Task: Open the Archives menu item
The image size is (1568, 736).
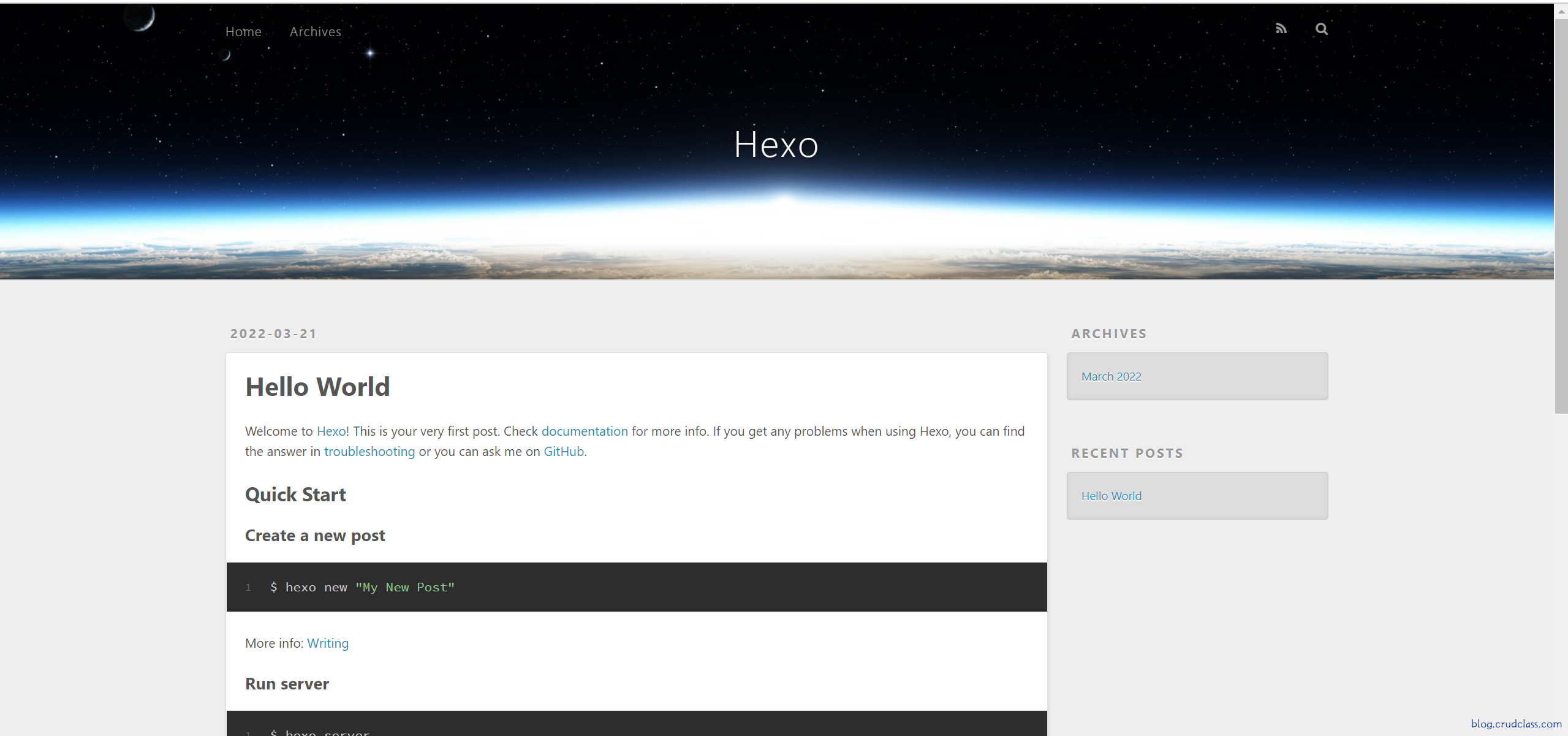Action: tap(314, 31)
